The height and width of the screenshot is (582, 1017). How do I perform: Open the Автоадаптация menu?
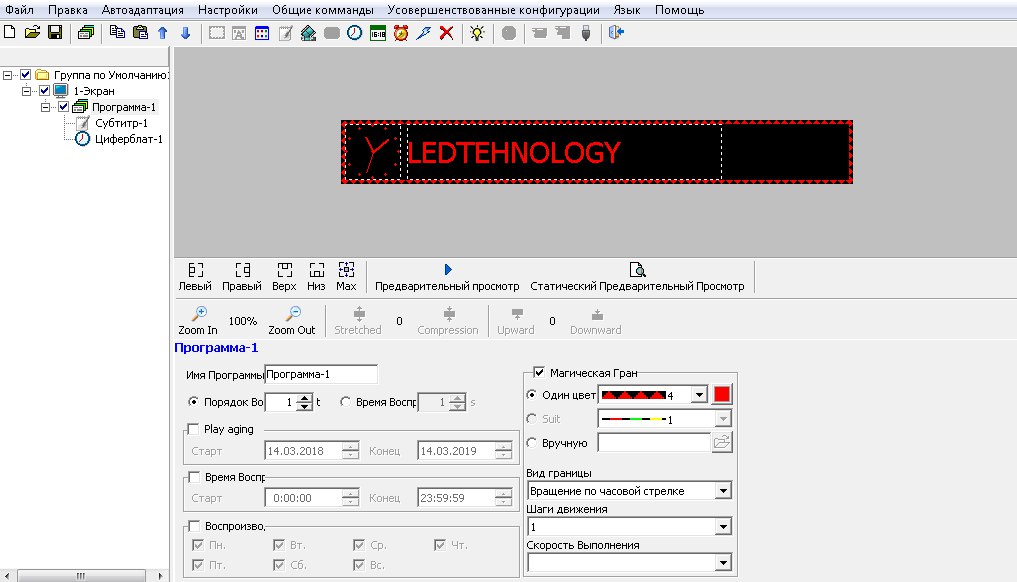pos(143,10)
